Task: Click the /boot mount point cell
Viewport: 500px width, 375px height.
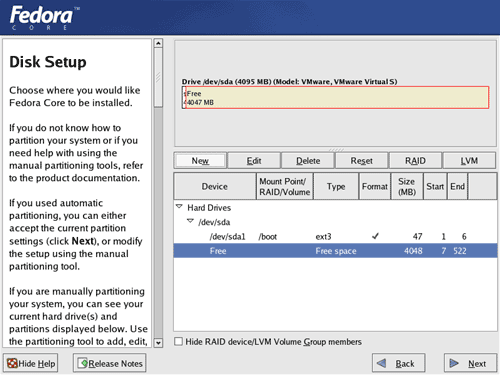Action: 268,237
